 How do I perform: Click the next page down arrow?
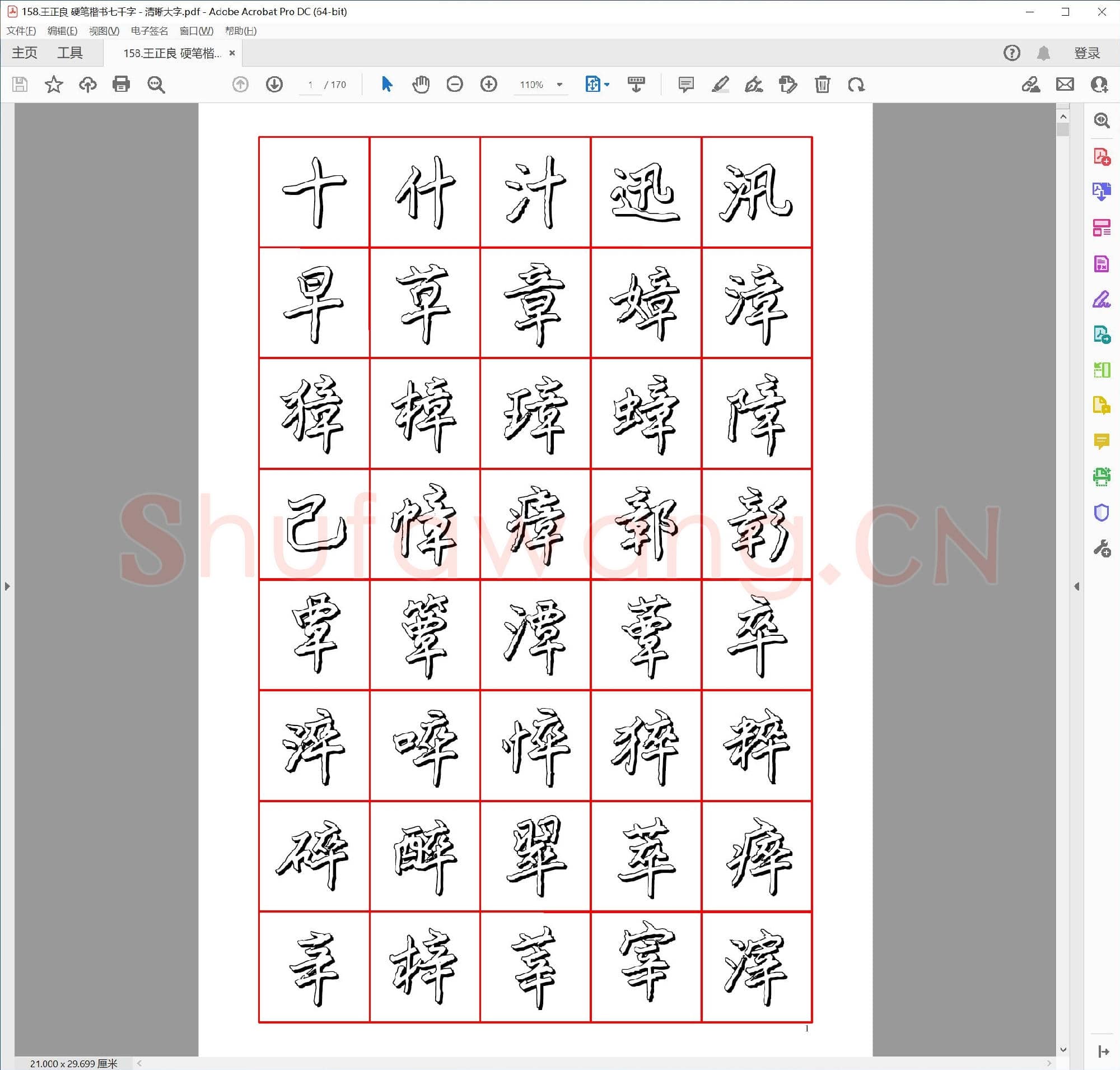(x=274, y=85)
